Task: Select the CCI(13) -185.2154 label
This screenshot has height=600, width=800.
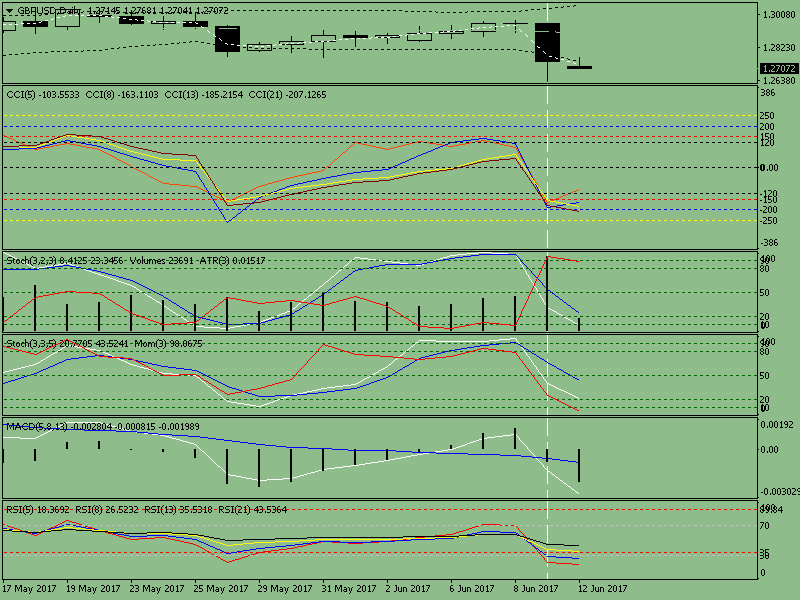Action: 204,95
